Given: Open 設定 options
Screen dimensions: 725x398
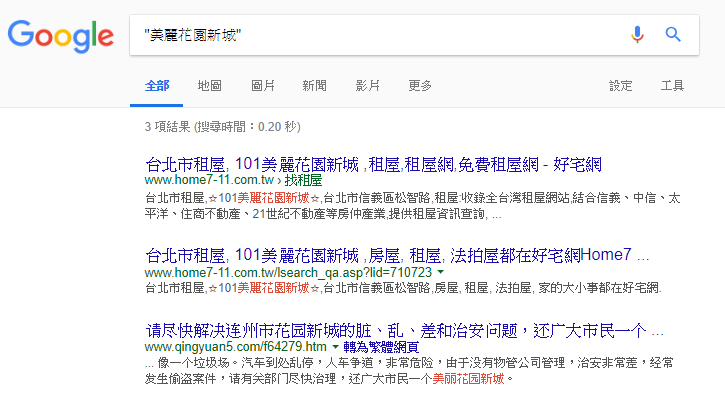Looking at the screenshot, I should pyautogui.click(x=620, y=86).
